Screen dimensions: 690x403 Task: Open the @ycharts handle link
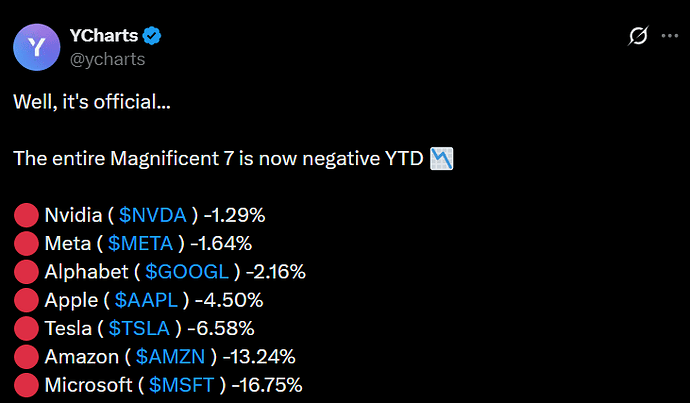point(107,58)
